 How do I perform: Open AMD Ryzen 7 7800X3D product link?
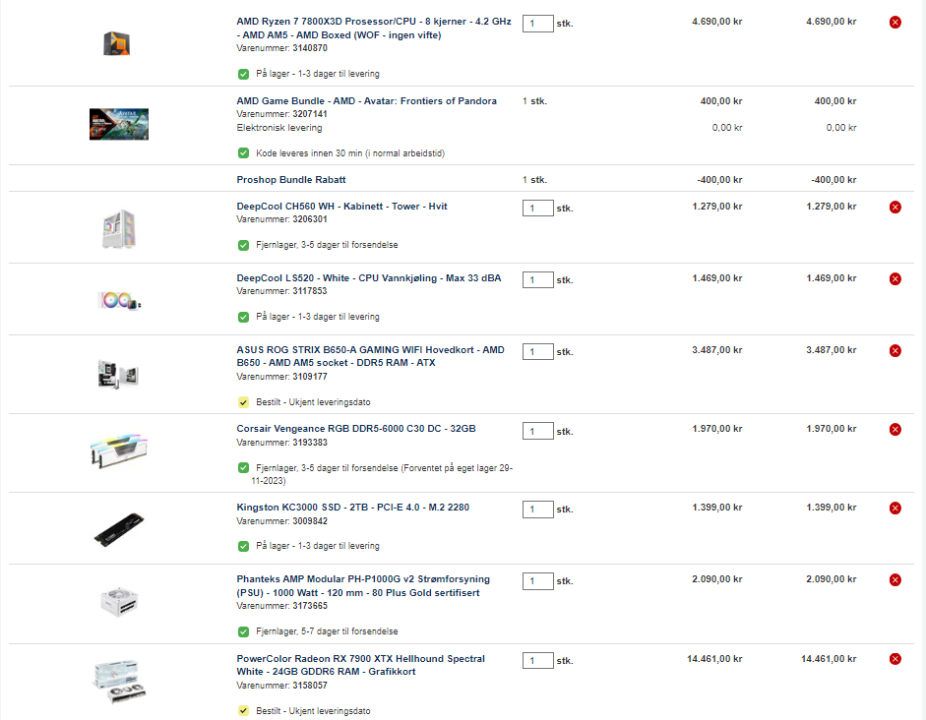pos(374,28)
